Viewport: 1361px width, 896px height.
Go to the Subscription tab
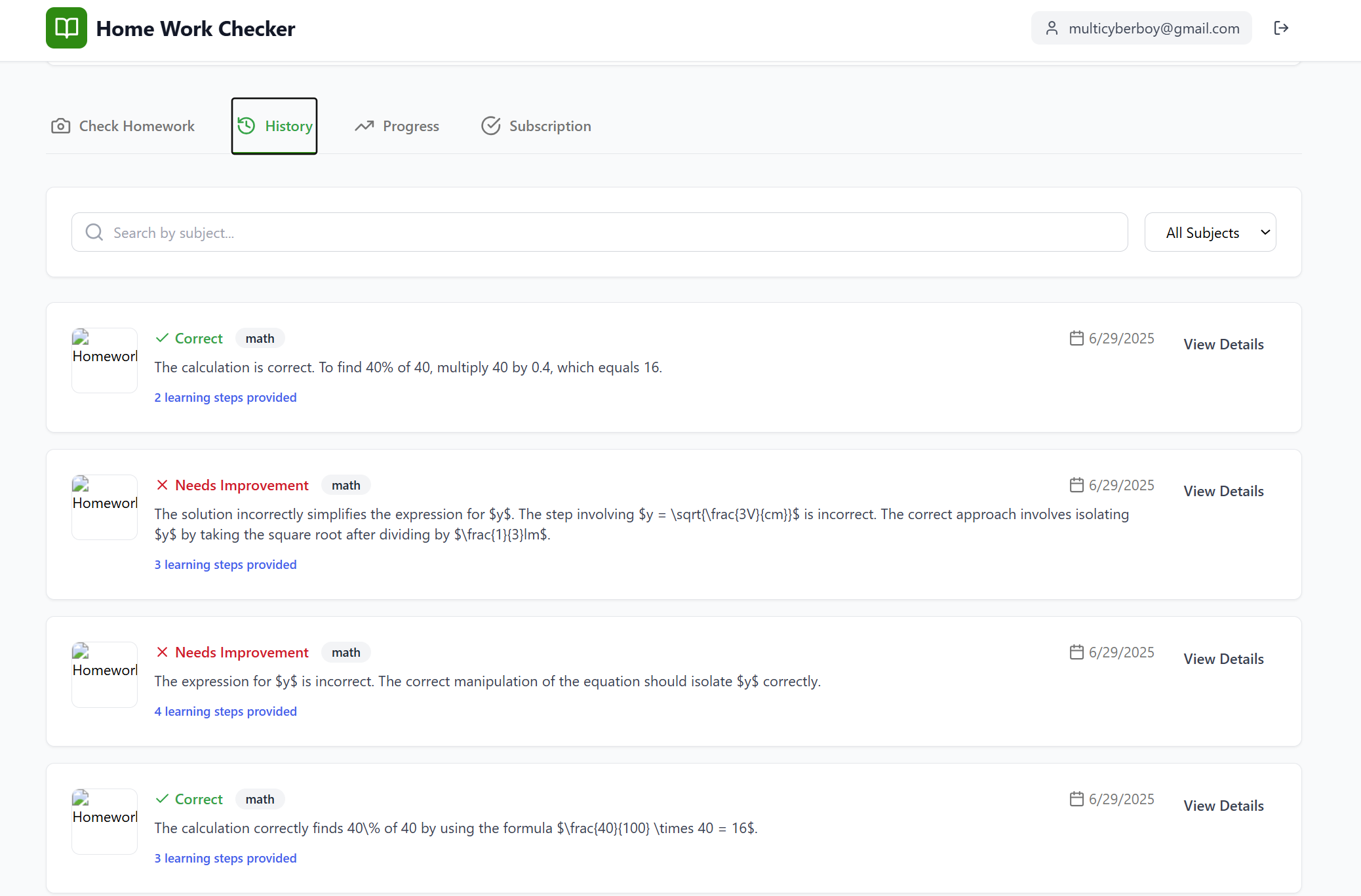coord(536,126)
